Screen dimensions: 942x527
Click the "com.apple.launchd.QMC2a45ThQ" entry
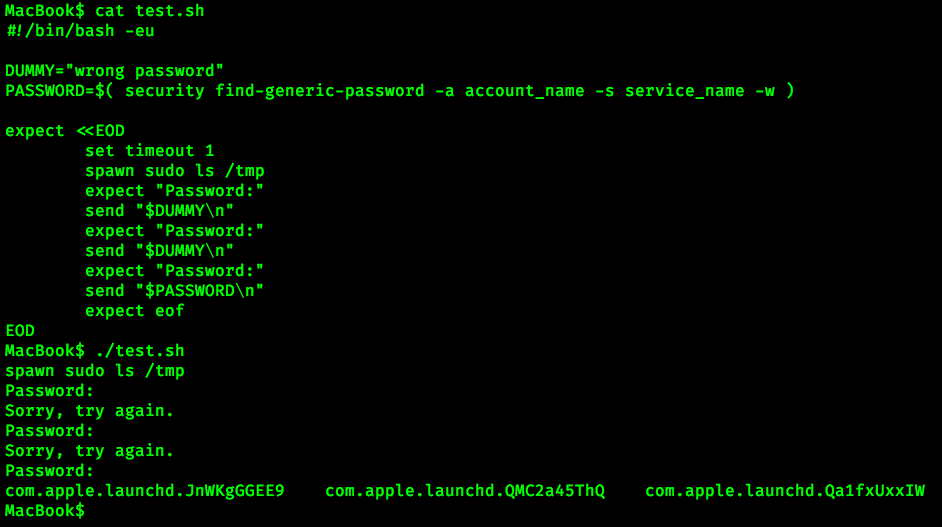point(465,491)
